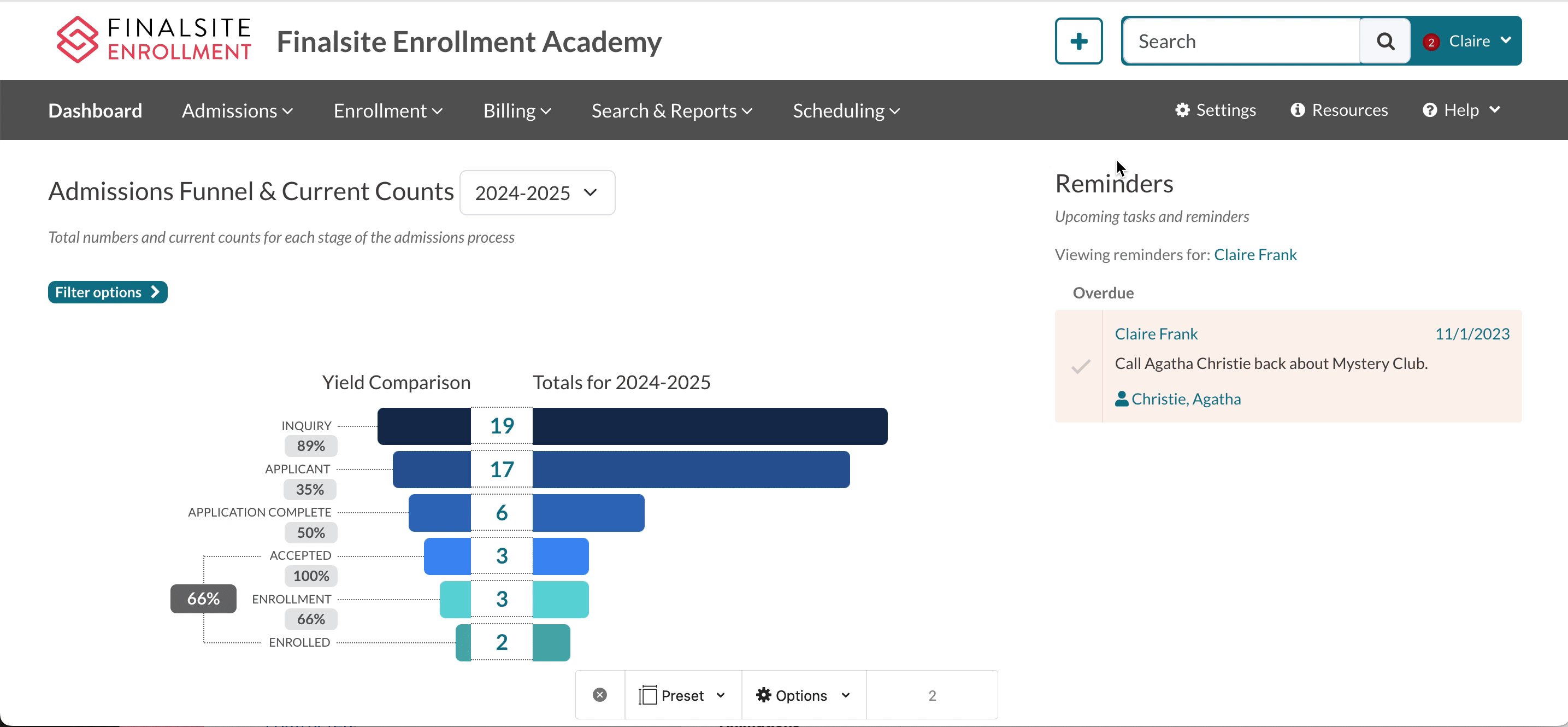The height and width of the screenshot is (727, 1568).
Task: Open the Admissions menu item
Action: (x=236, y=110)
